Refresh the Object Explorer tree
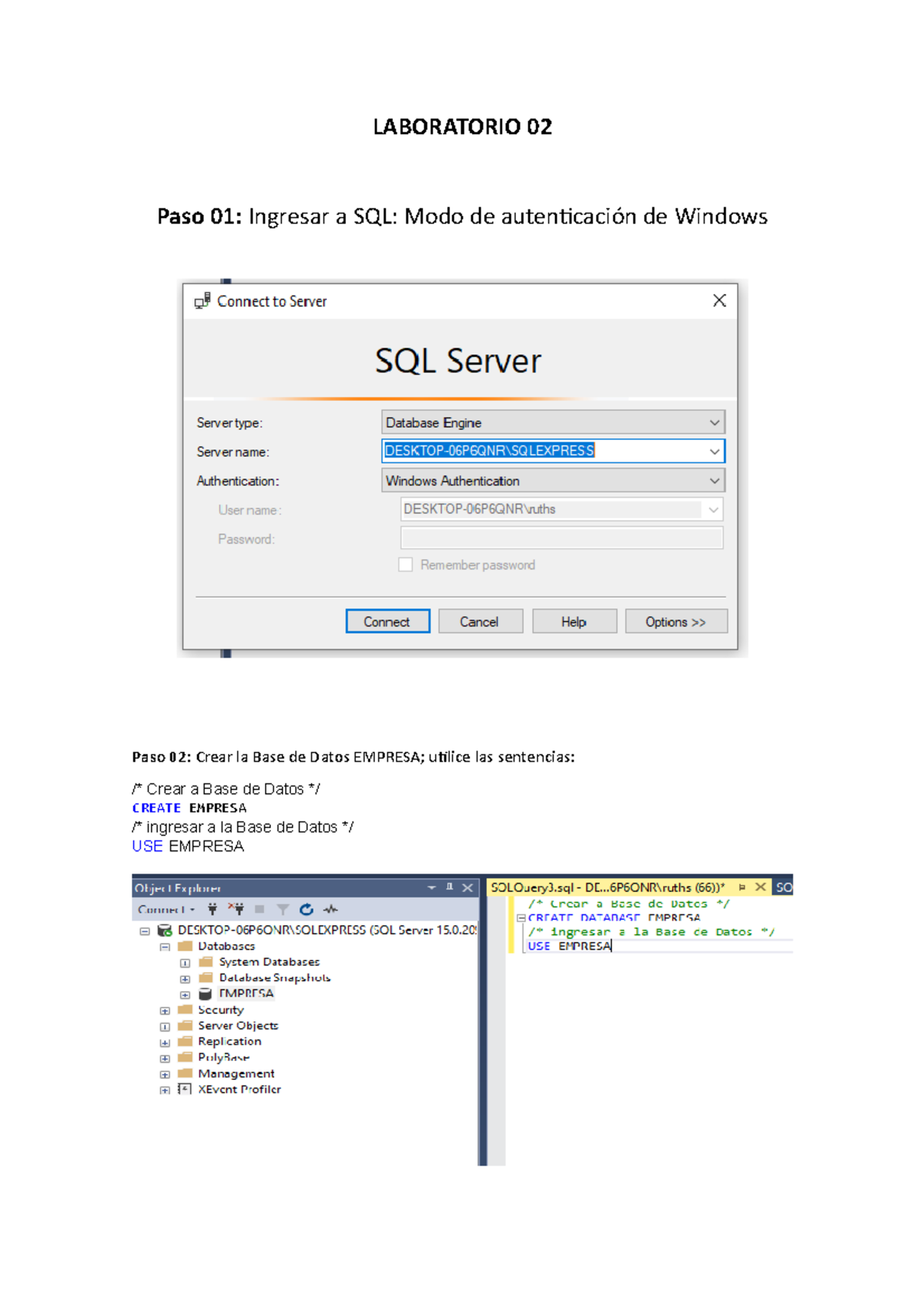 click(x=306, y=909)
